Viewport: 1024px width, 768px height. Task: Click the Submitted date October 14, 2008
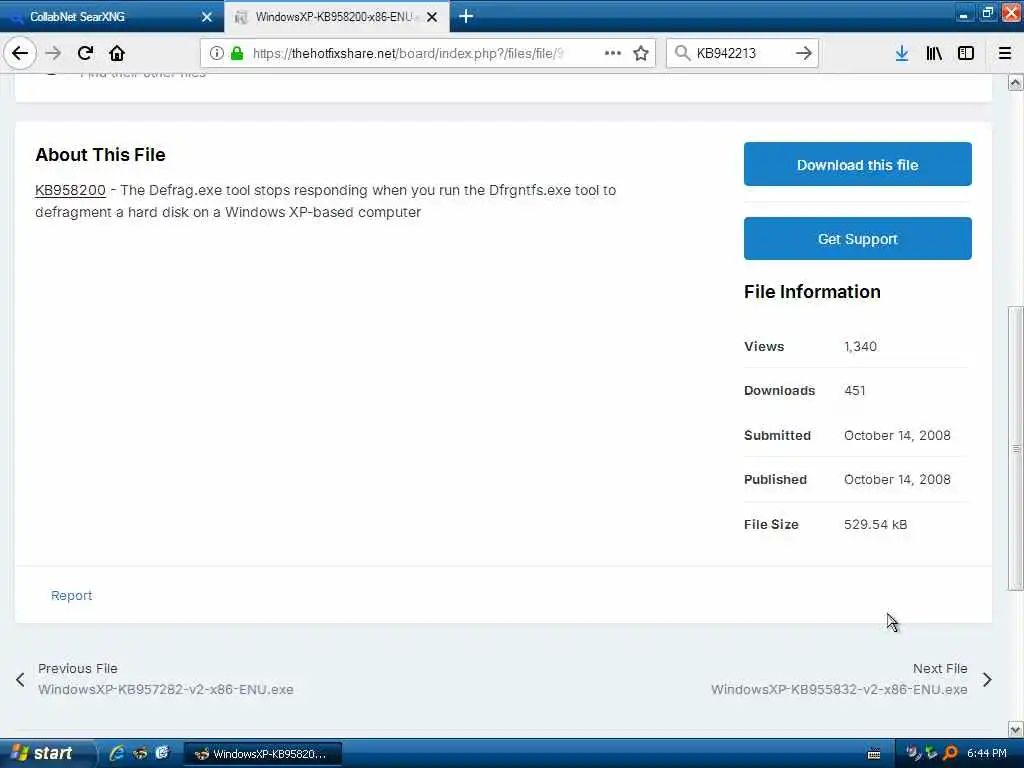coord(897,436)
